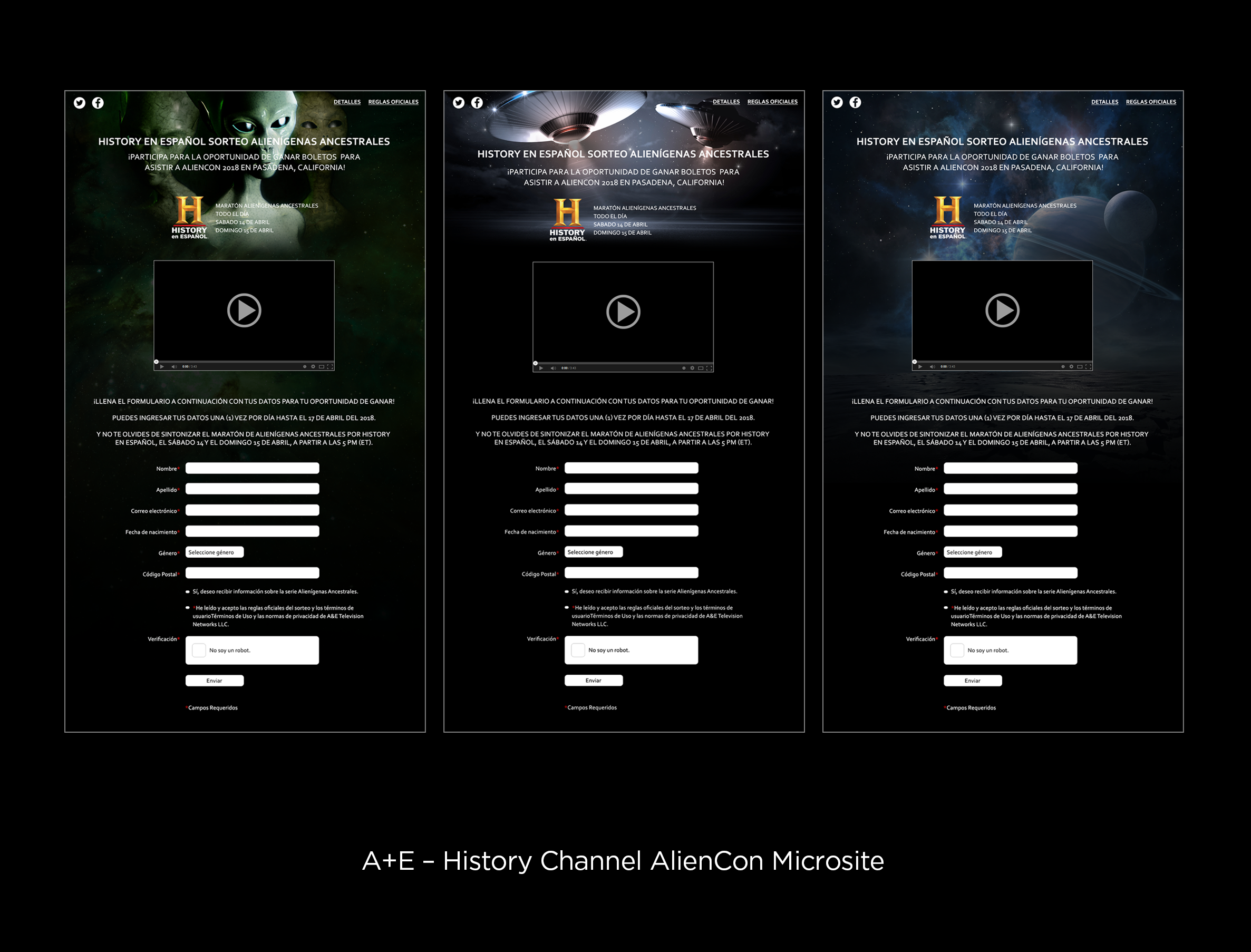Screen dimensions: 1251x952
Task: Toggle theater mode on the planet mockup video
Action: pos(1080,367)
